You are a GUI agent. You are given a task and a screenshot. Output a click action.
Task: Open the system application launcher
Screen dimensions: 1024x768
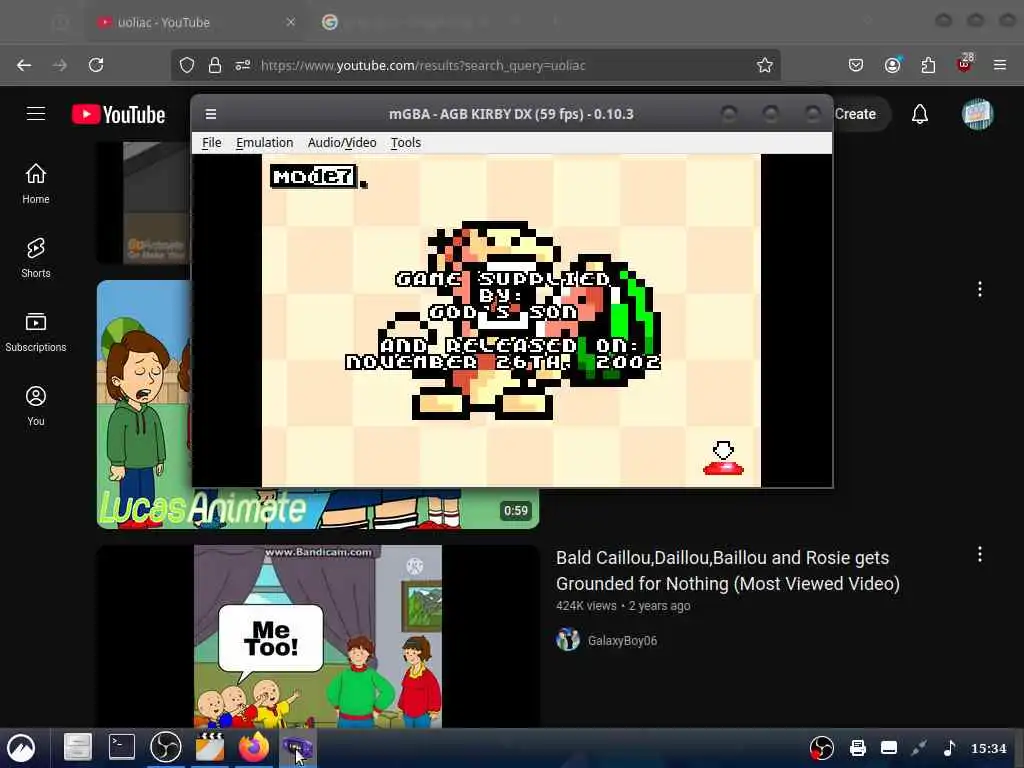22,748
